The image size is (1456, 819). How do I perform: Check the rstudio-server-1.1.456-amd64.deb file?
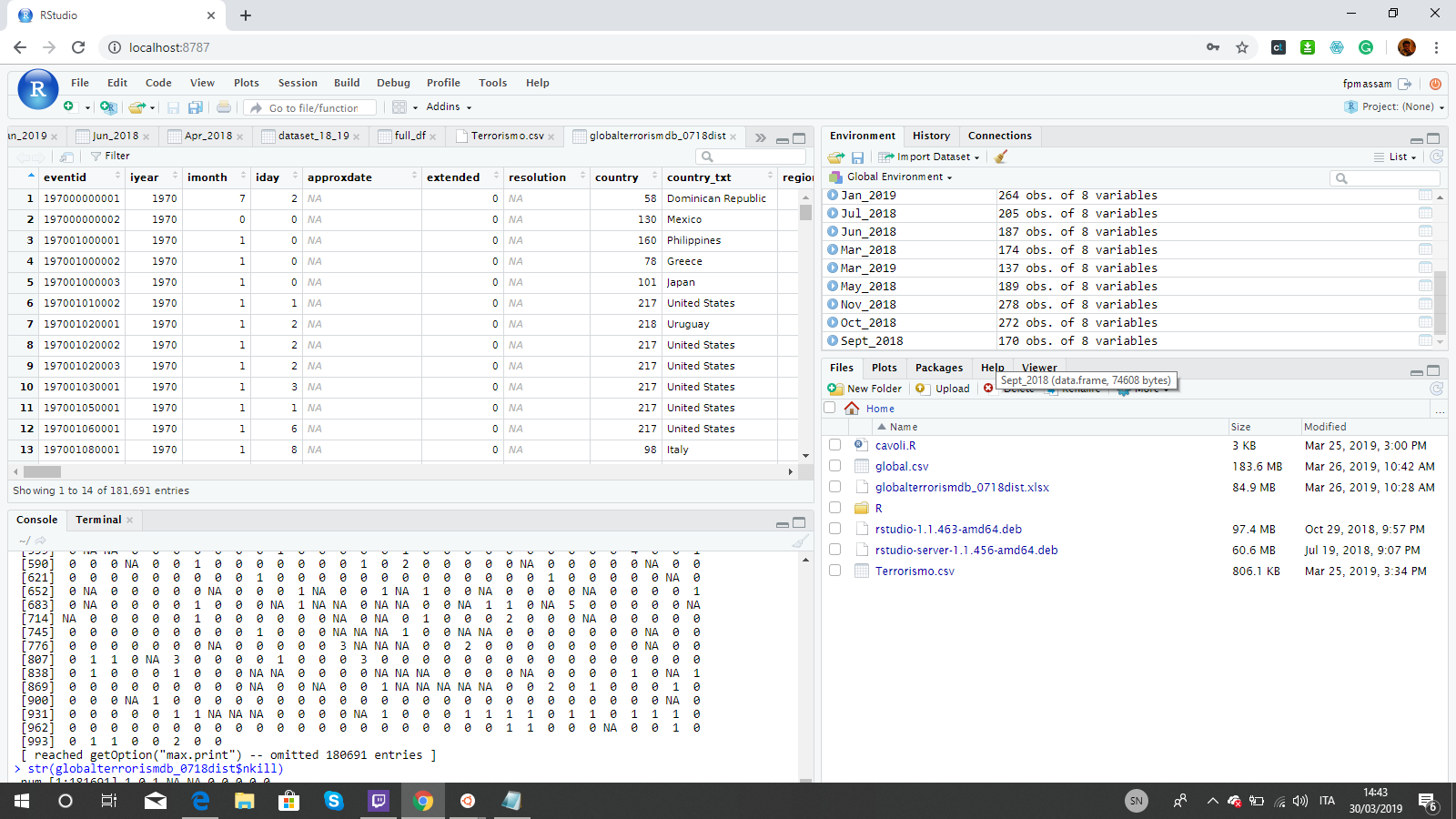tap(834, 550)
